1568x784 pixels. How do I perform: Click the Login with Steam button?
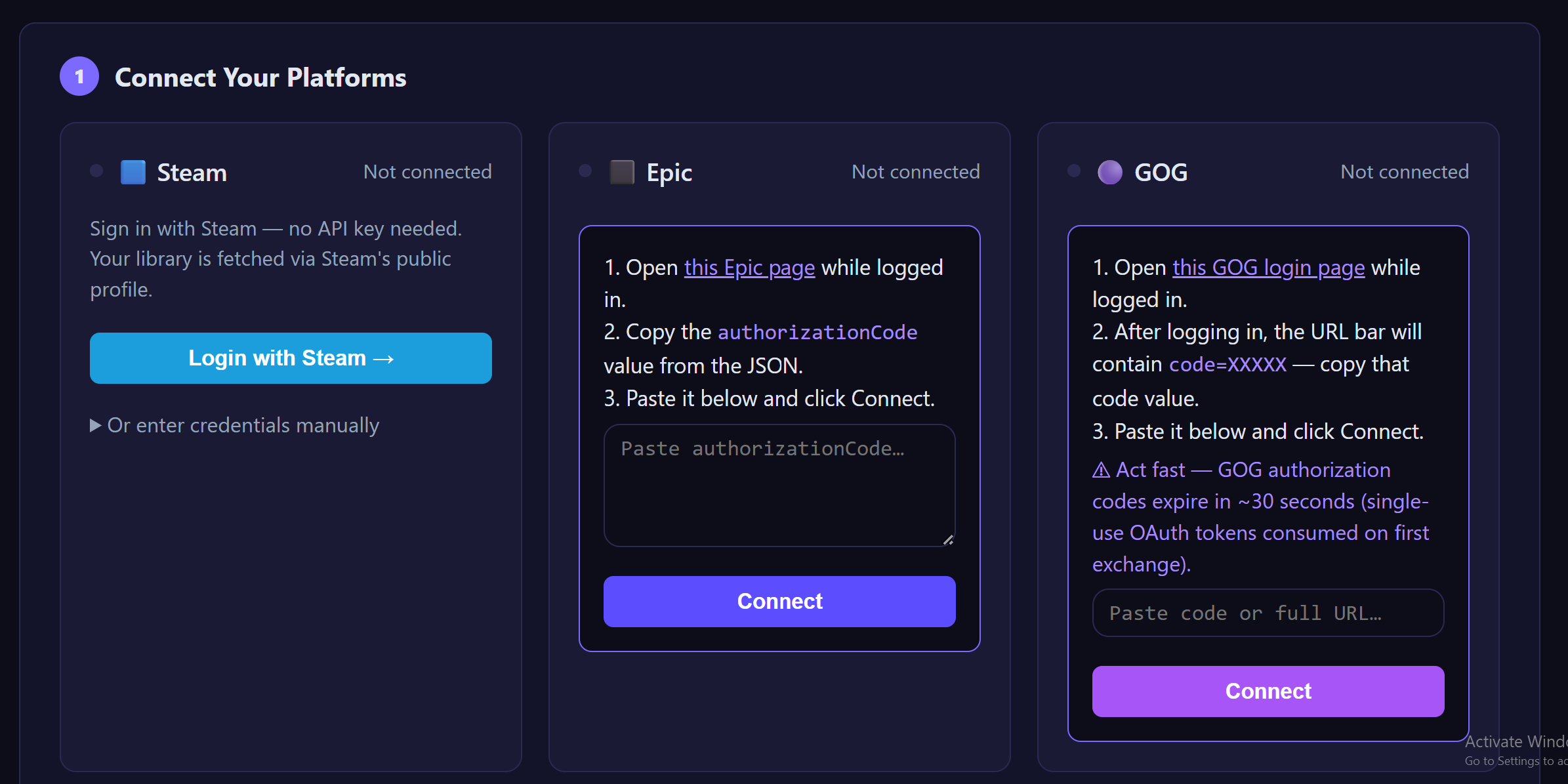coord(291,358)
